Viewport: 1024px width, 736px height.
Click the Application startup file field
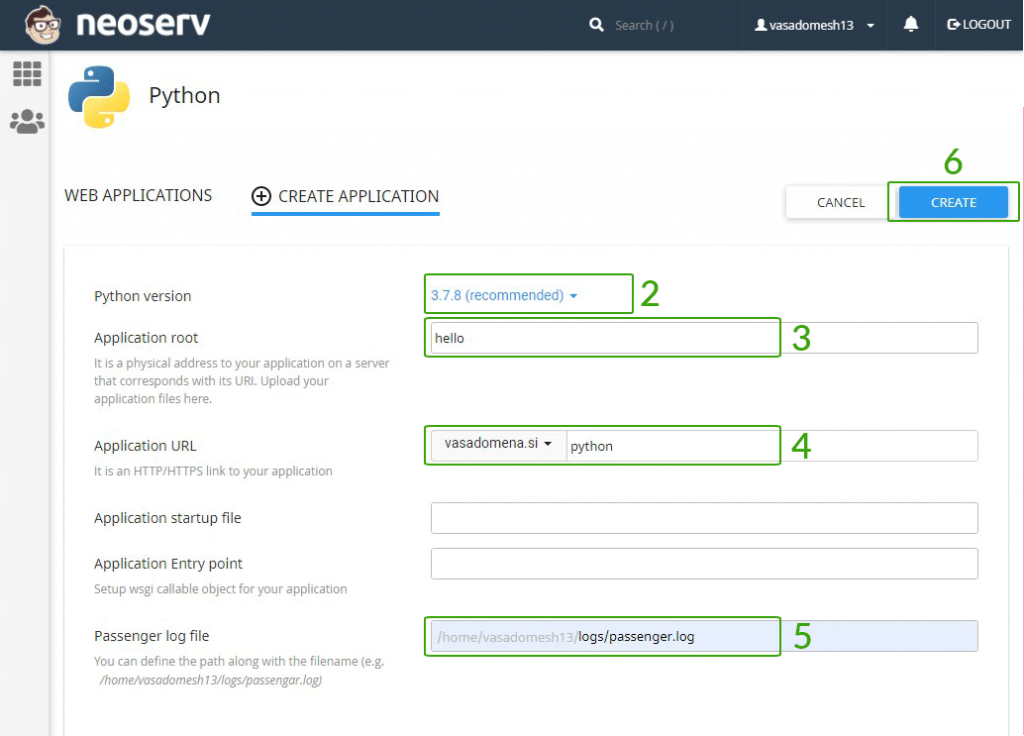click(703, 517)
